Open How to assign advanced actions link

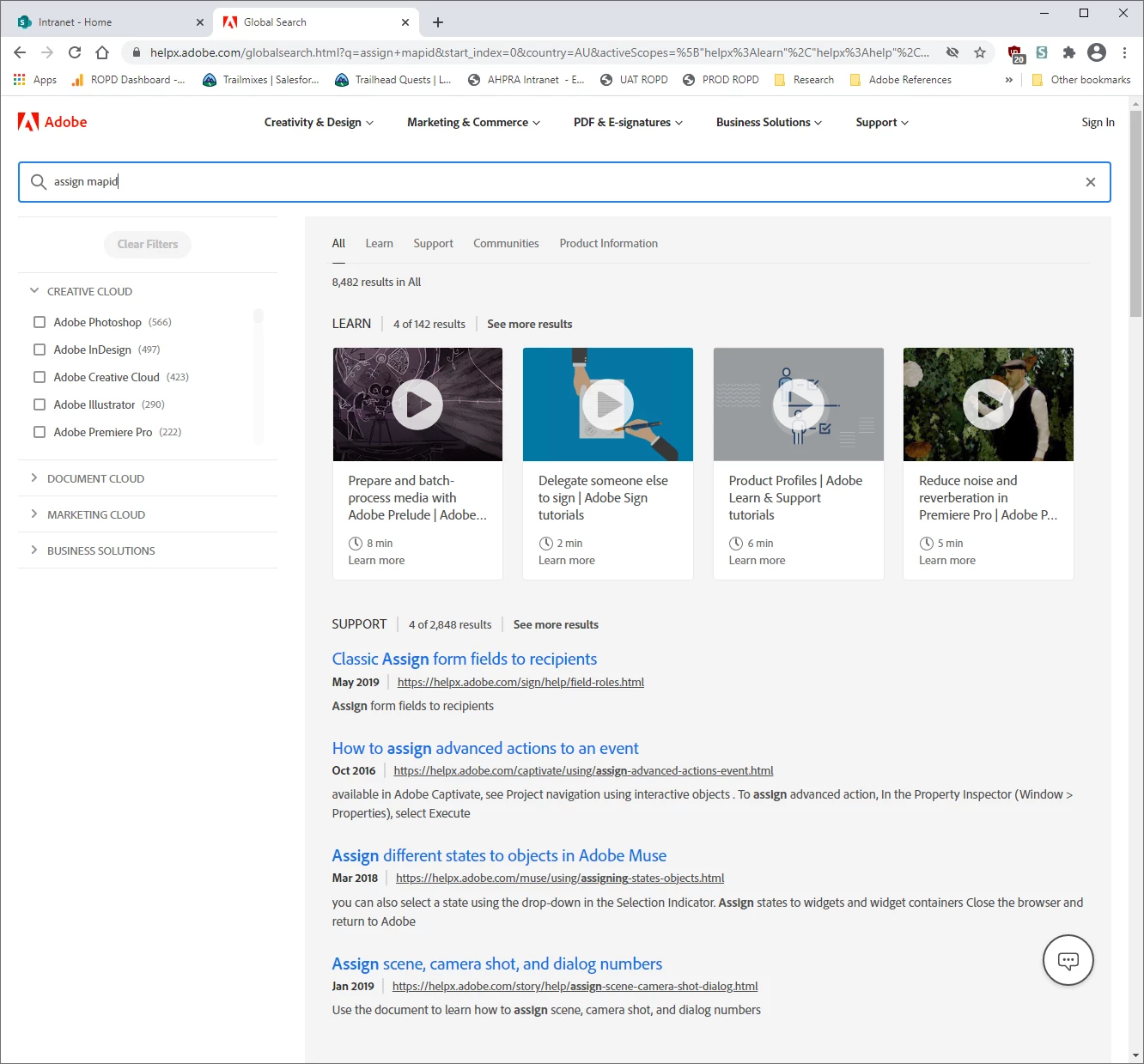tap(485, 748)
